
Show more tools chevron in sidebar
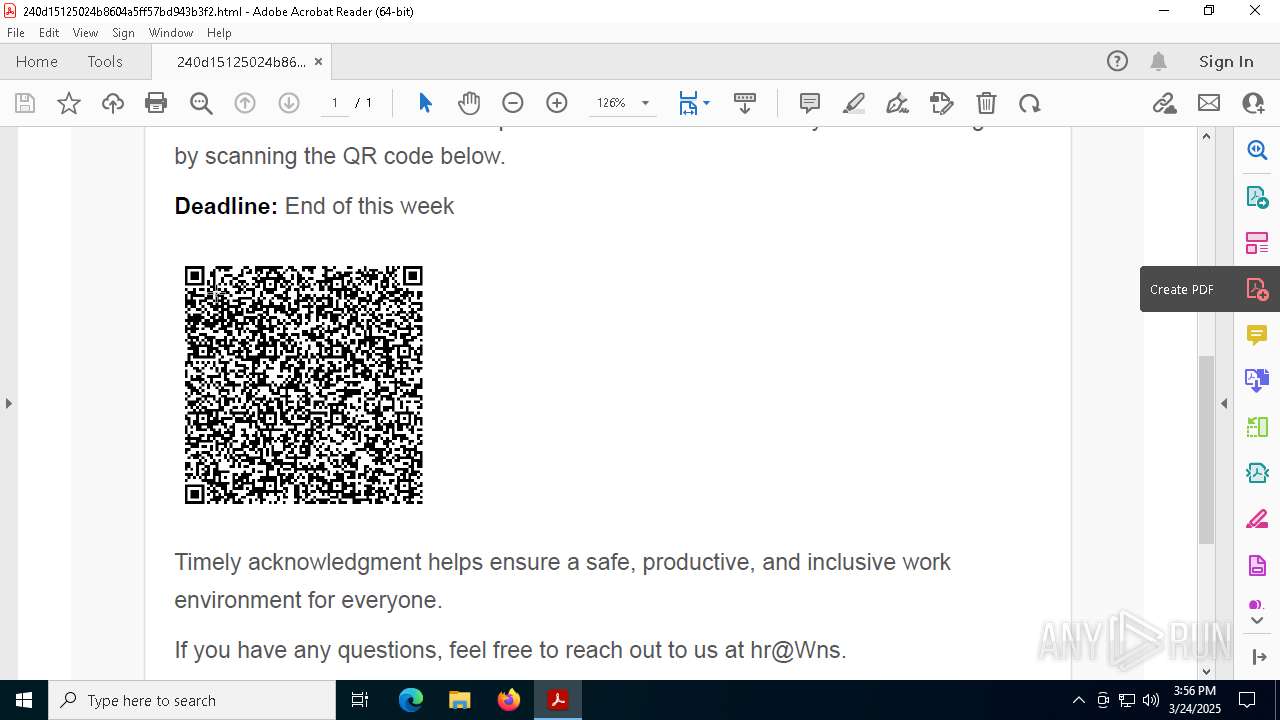[x=1257, y=621]
